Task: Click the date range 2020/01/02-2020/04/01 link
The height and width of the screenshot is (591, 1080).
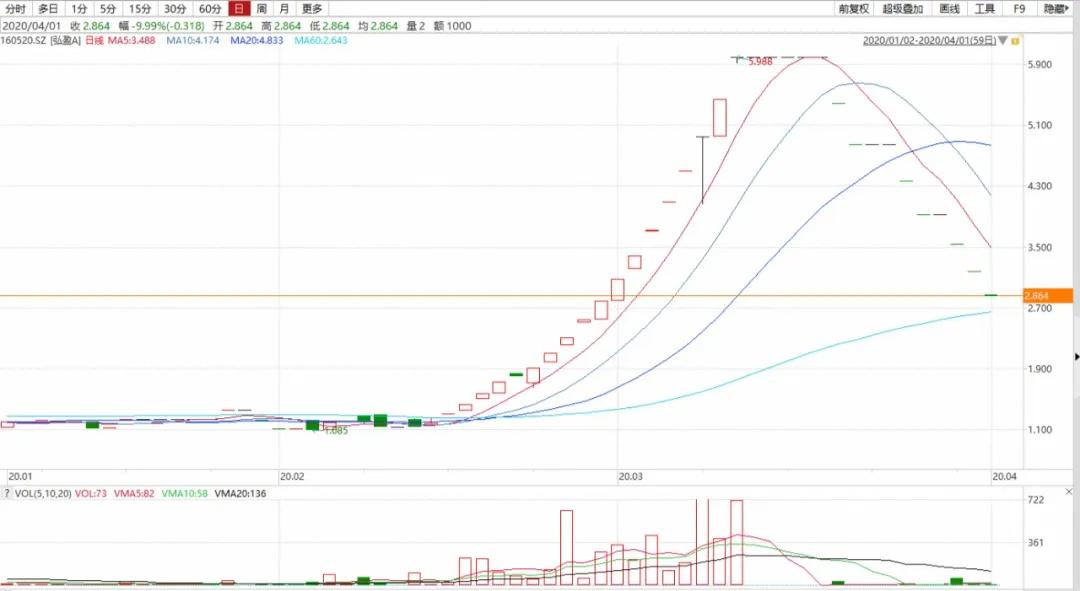Action: (929, 41)
